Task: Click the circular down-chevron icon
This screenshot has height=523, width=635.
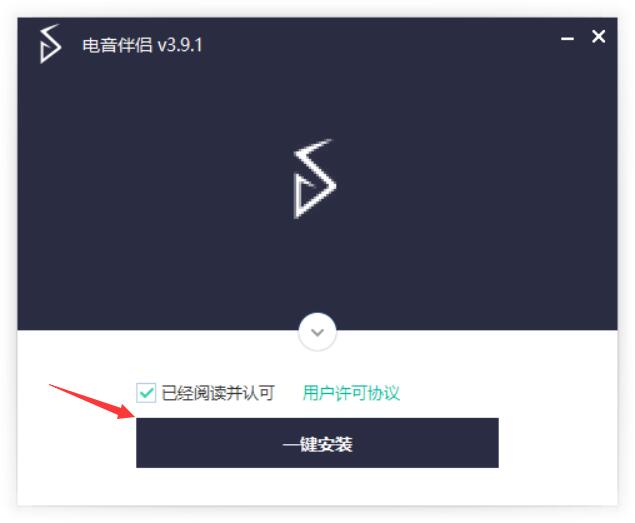Action: click(317, 332)
